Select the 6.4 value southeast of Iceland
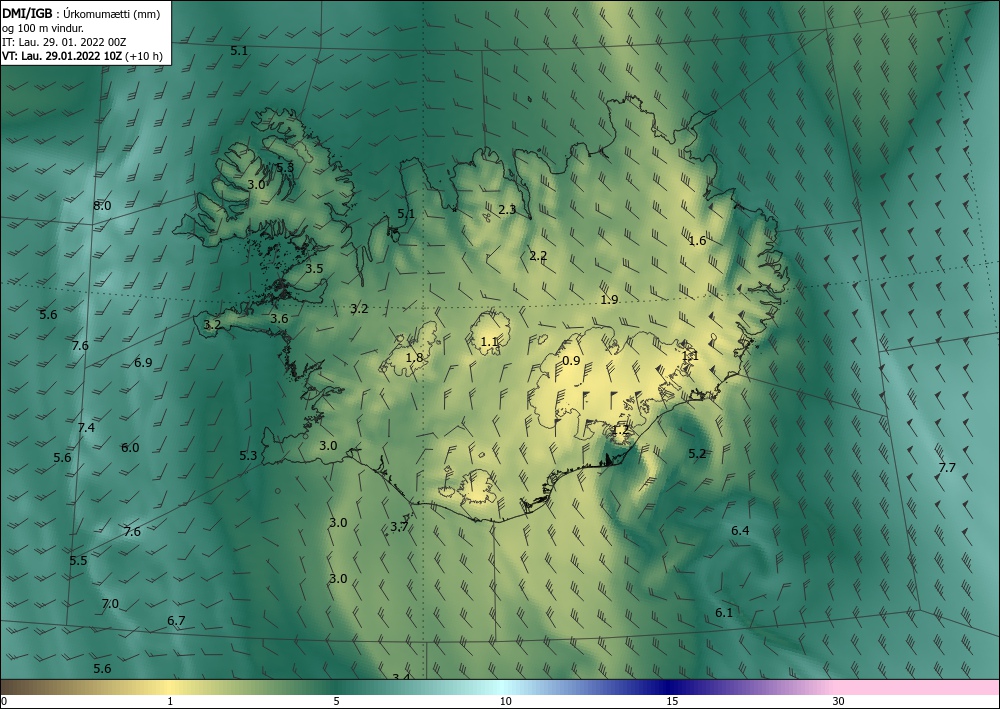Viewport: 1000px width, 709px height. click(740, 530)
